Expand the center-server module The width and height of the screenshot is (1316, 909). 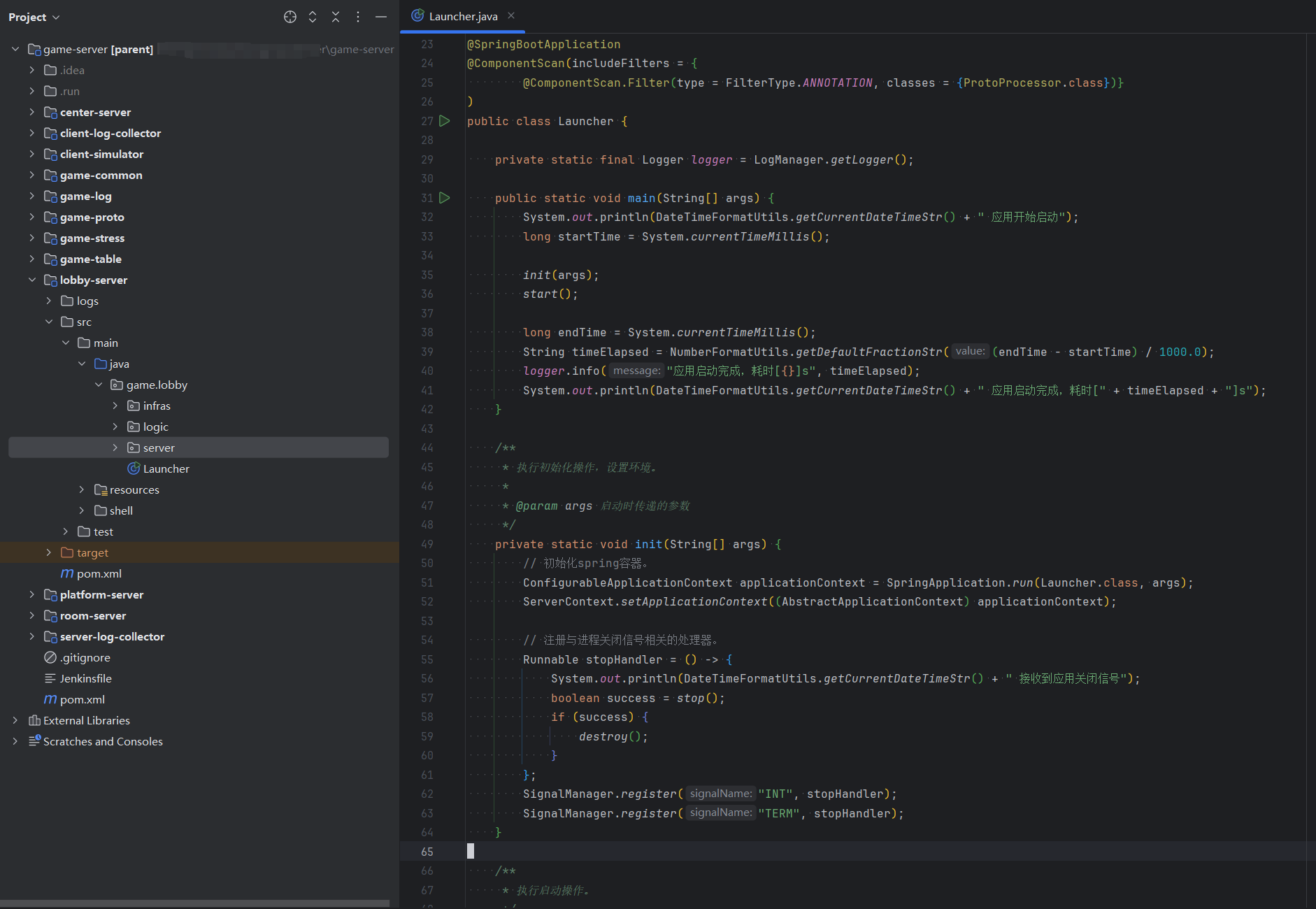(x=32, y=112)
